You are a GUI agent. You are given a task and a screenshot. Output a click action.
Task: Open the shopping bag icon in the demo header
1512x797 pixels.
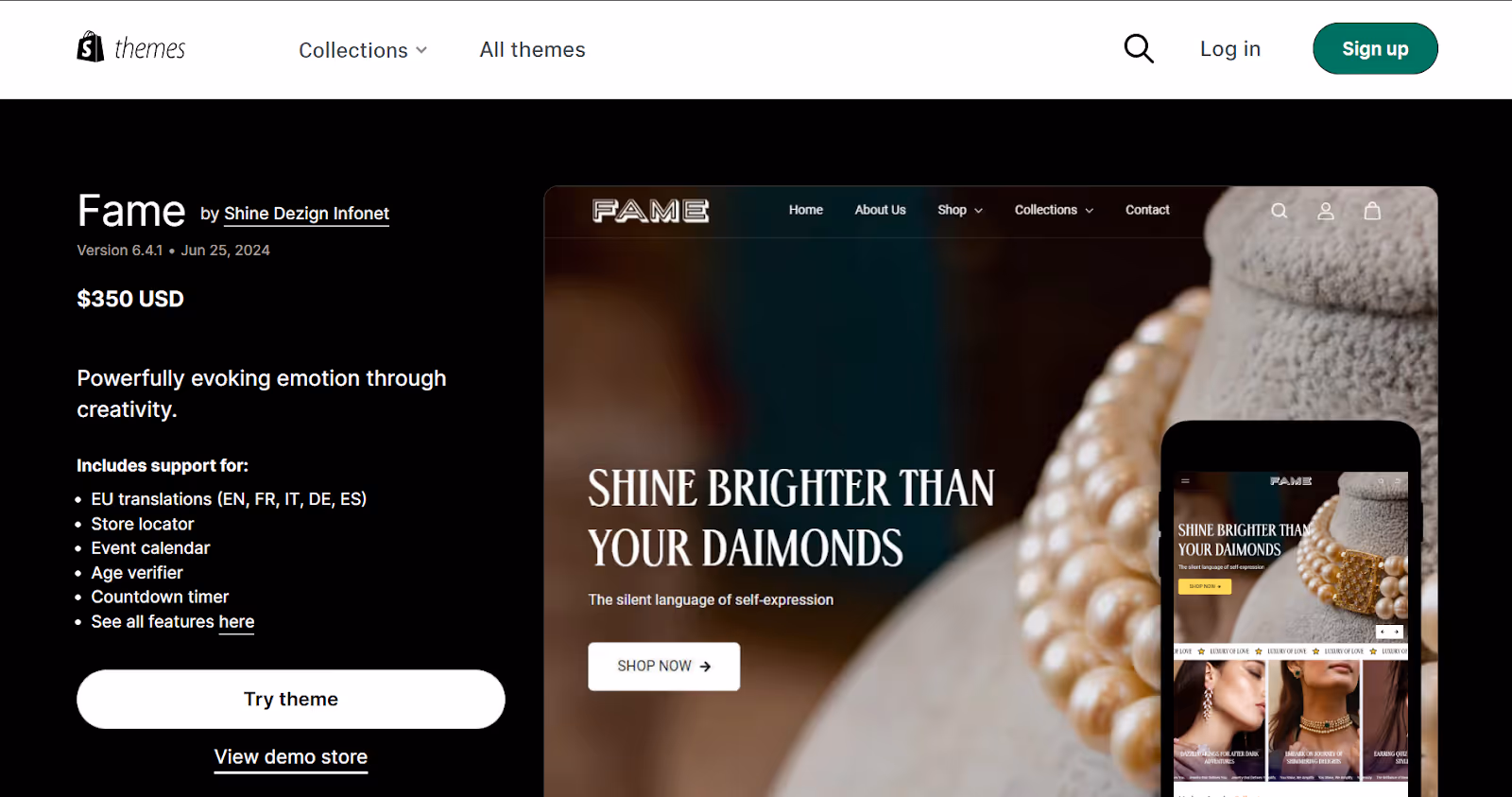tap(1372, 210)
